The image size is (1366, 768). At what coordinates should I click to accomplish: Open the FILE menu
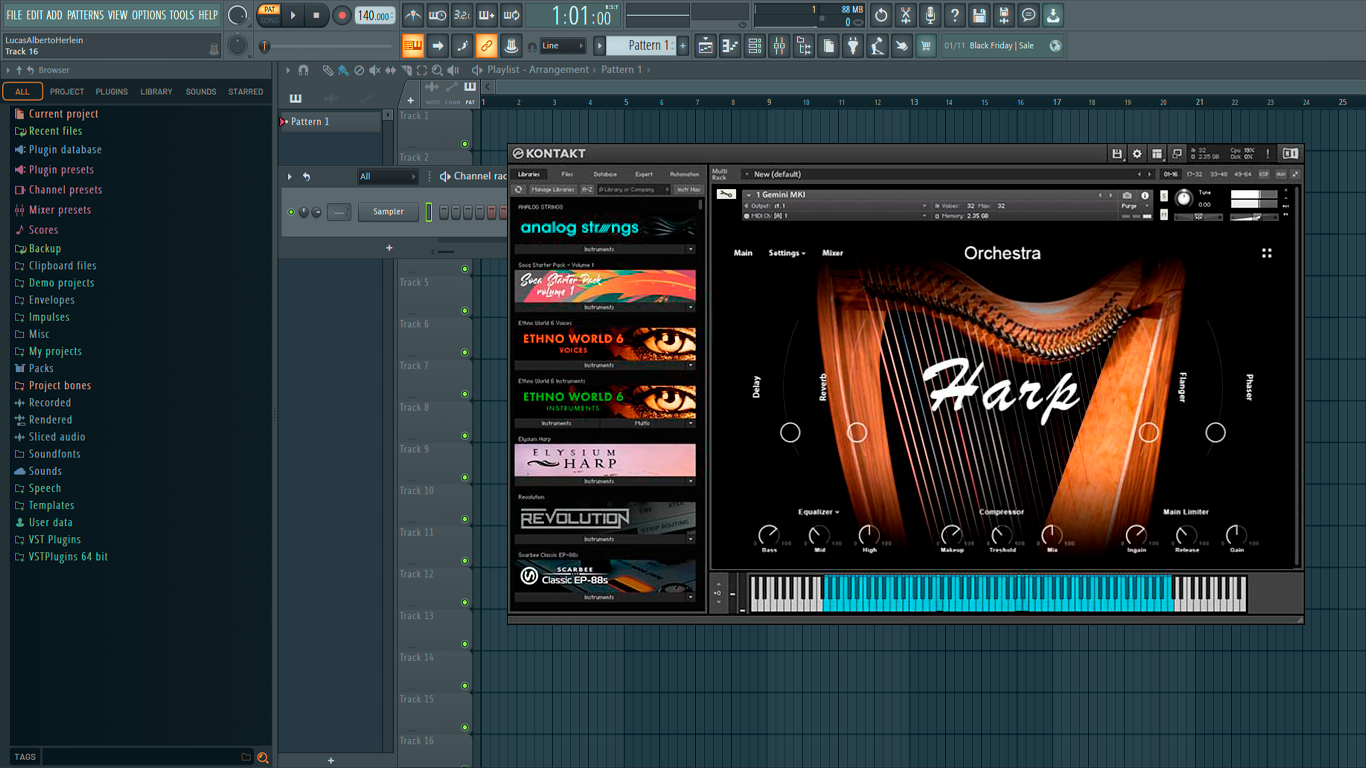[14, 15]
